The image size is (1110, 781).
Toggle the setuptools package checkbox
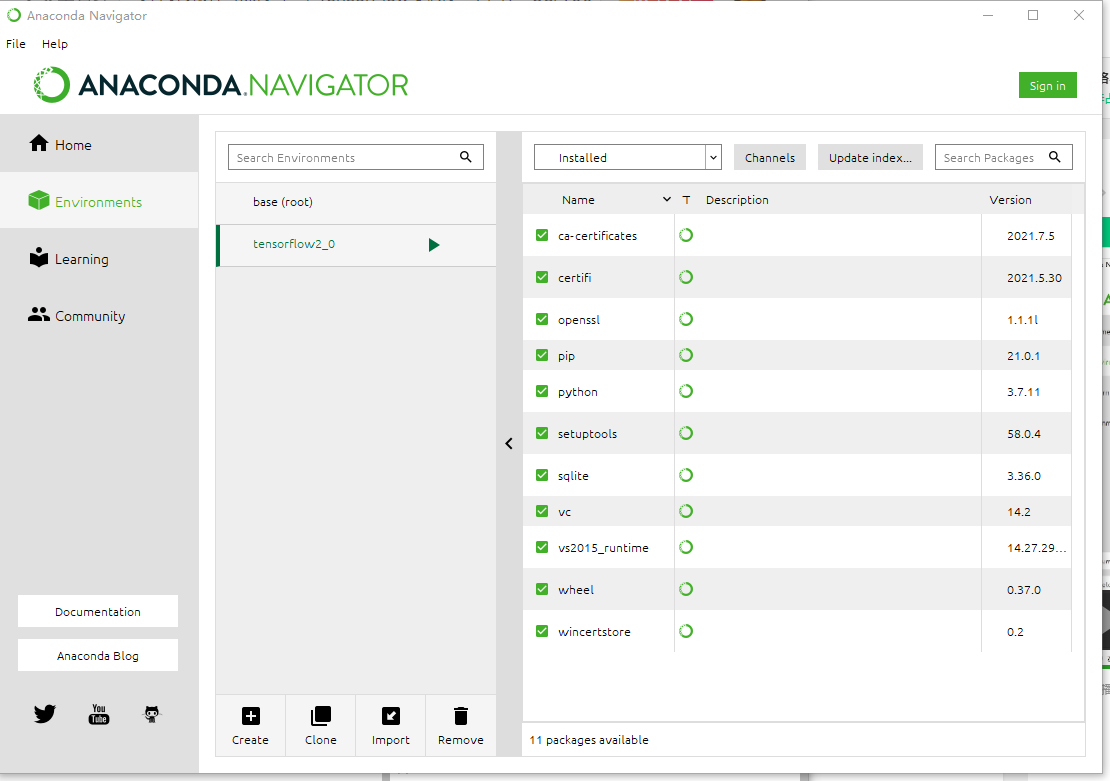542,433
